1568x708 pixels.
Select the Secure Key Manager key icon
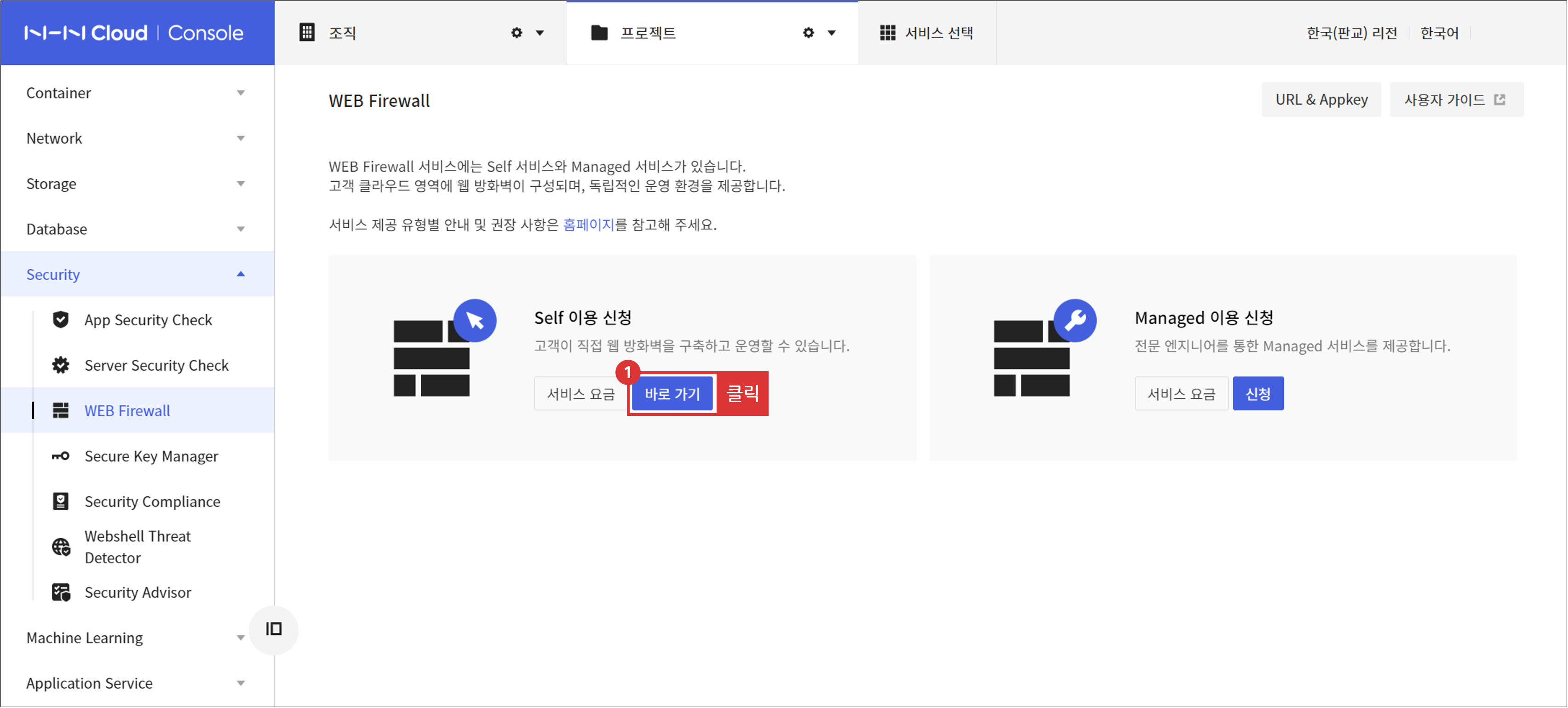(x=61, y=455)
